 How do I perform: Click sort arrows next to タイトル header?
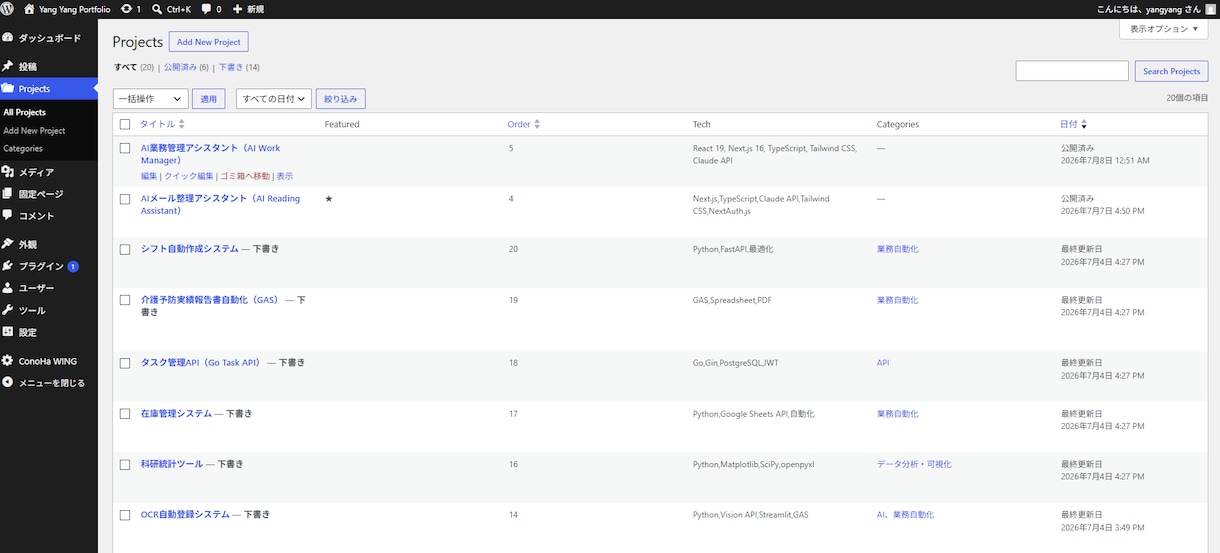pos(181,124)
